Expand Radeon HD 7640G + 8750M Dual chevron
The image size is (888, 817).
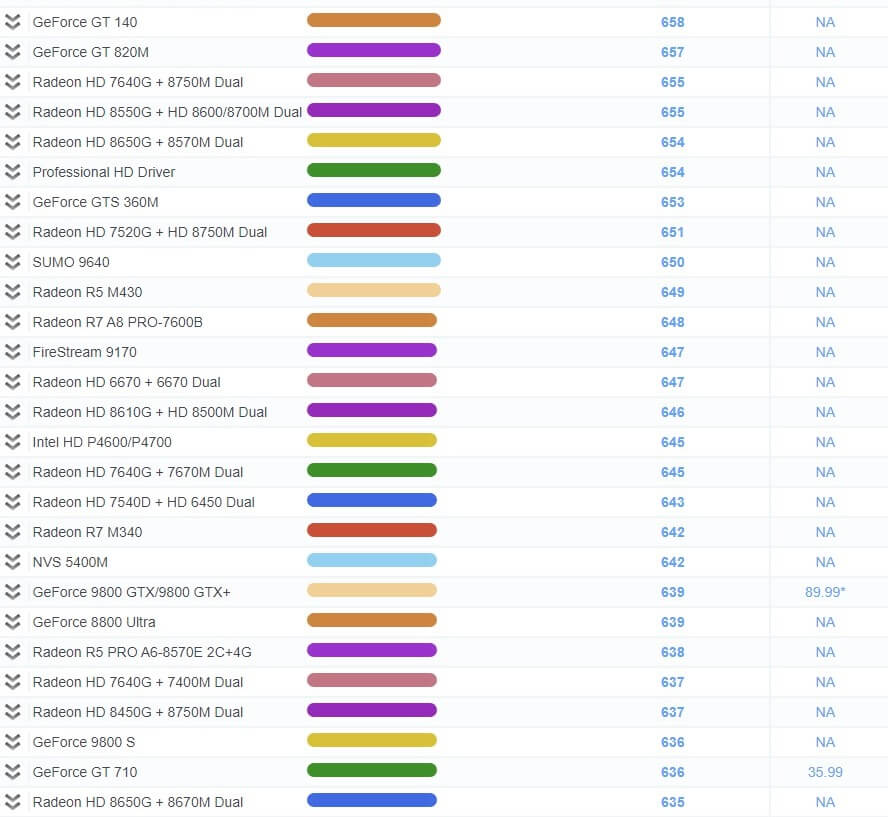tap(12, 82)
